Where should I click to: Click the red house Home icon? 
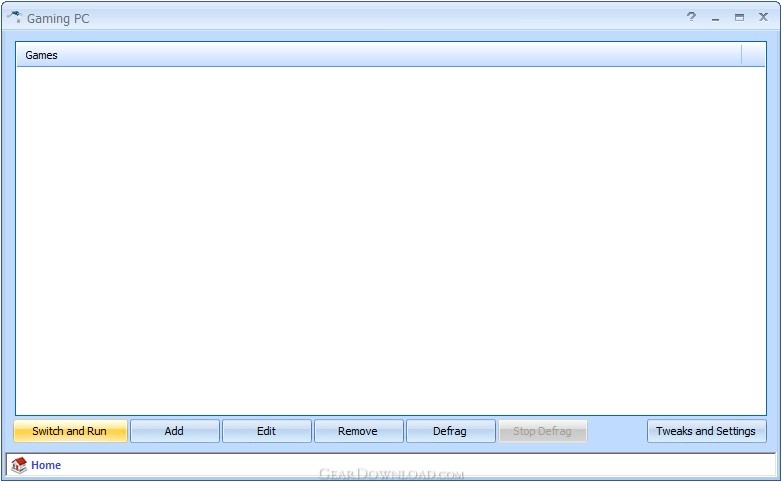point(19,465)
